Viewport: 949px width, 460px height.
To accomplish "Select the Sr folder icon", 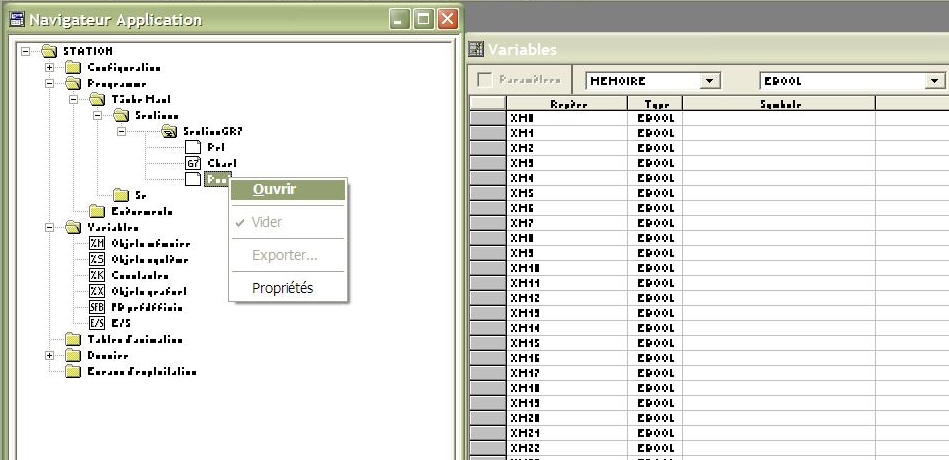I will click(121, 195).
